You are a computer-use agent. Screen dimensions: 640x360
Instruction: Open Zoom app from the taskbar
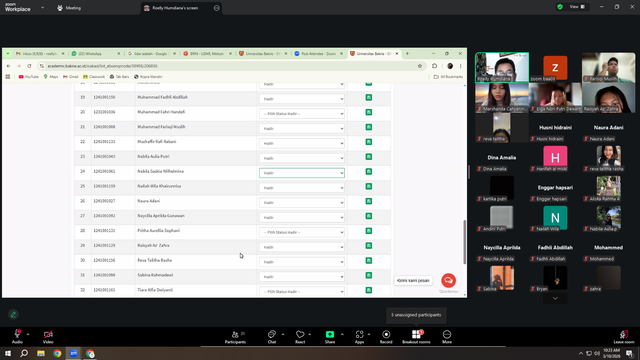[73, 353]
